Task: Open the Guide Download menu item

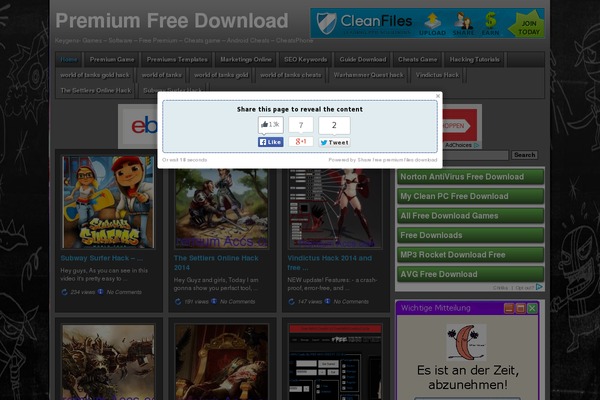Action: (363, 59)
